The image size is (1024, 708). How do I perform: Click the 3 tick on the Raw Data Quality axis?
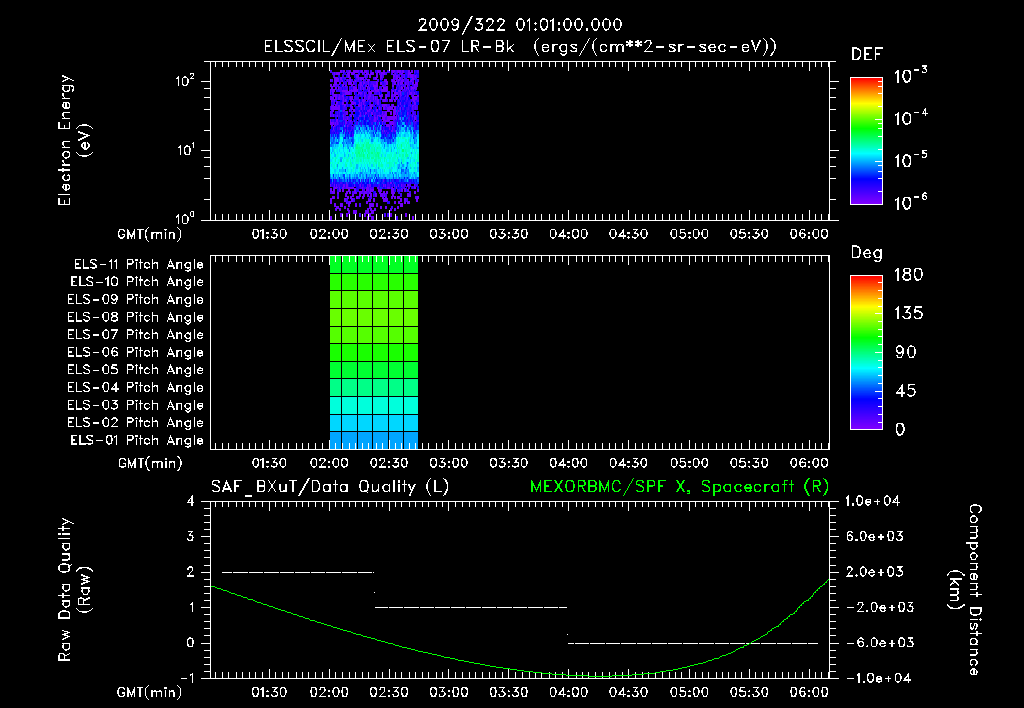pyautogui.click(x=191, y=537)
